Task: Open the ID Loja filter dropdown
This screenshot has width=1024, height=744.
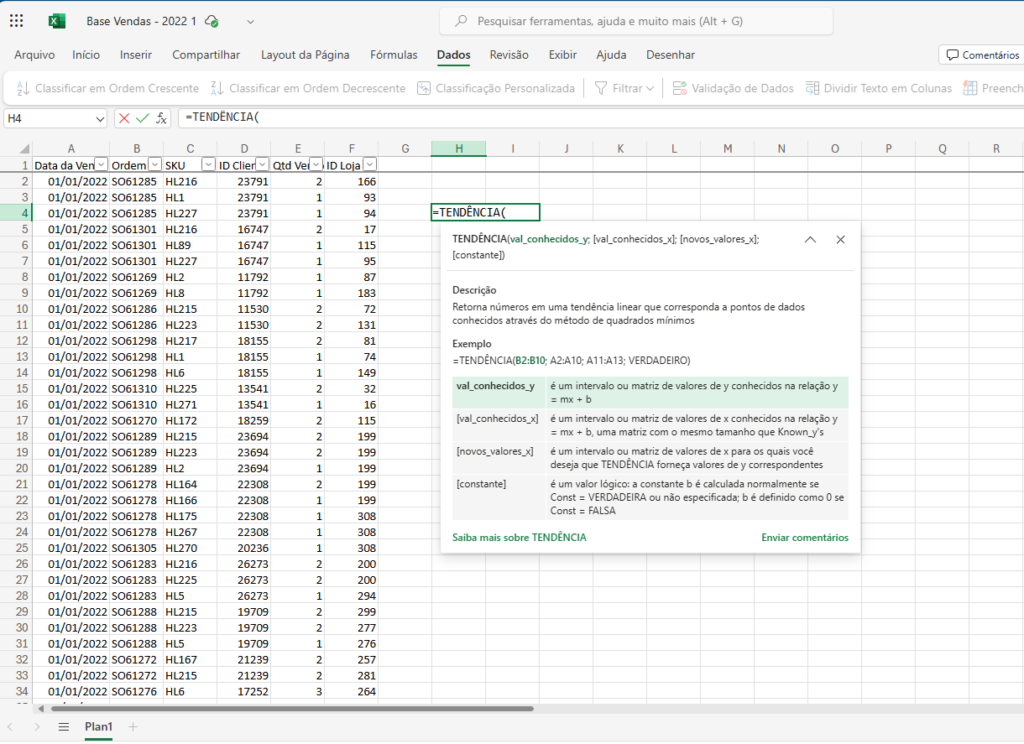Action: [370, 165]
